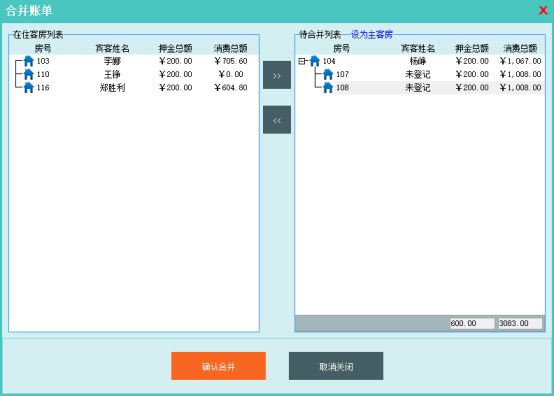Move selected room to merge list (>>)
Image resolution: width=554 pixels, height=396 pixels.
[x=277, y=75]
